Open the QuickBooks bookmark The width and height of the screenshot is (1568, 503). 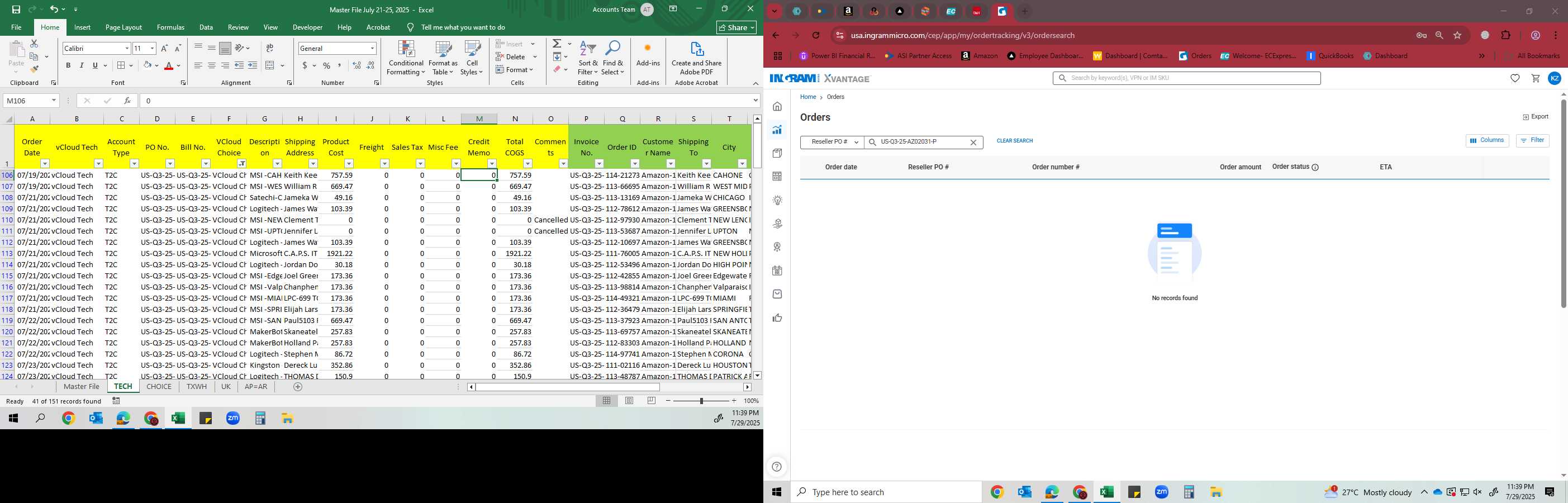tap(1330, 56)
